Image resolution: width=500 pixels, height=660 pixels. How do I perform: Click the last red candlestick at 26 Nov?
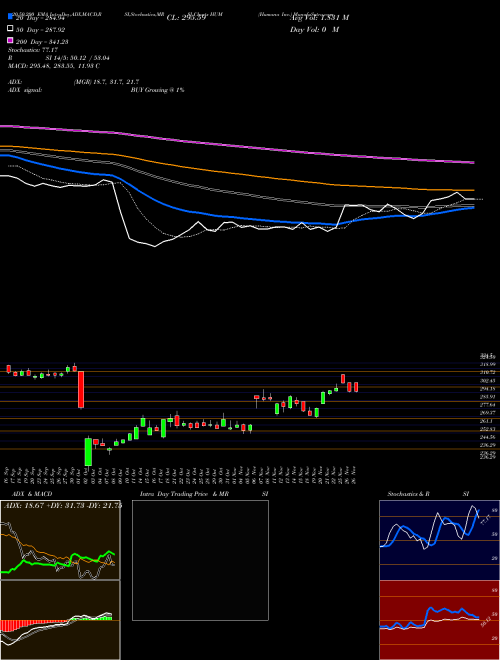[x=356, y=387]
